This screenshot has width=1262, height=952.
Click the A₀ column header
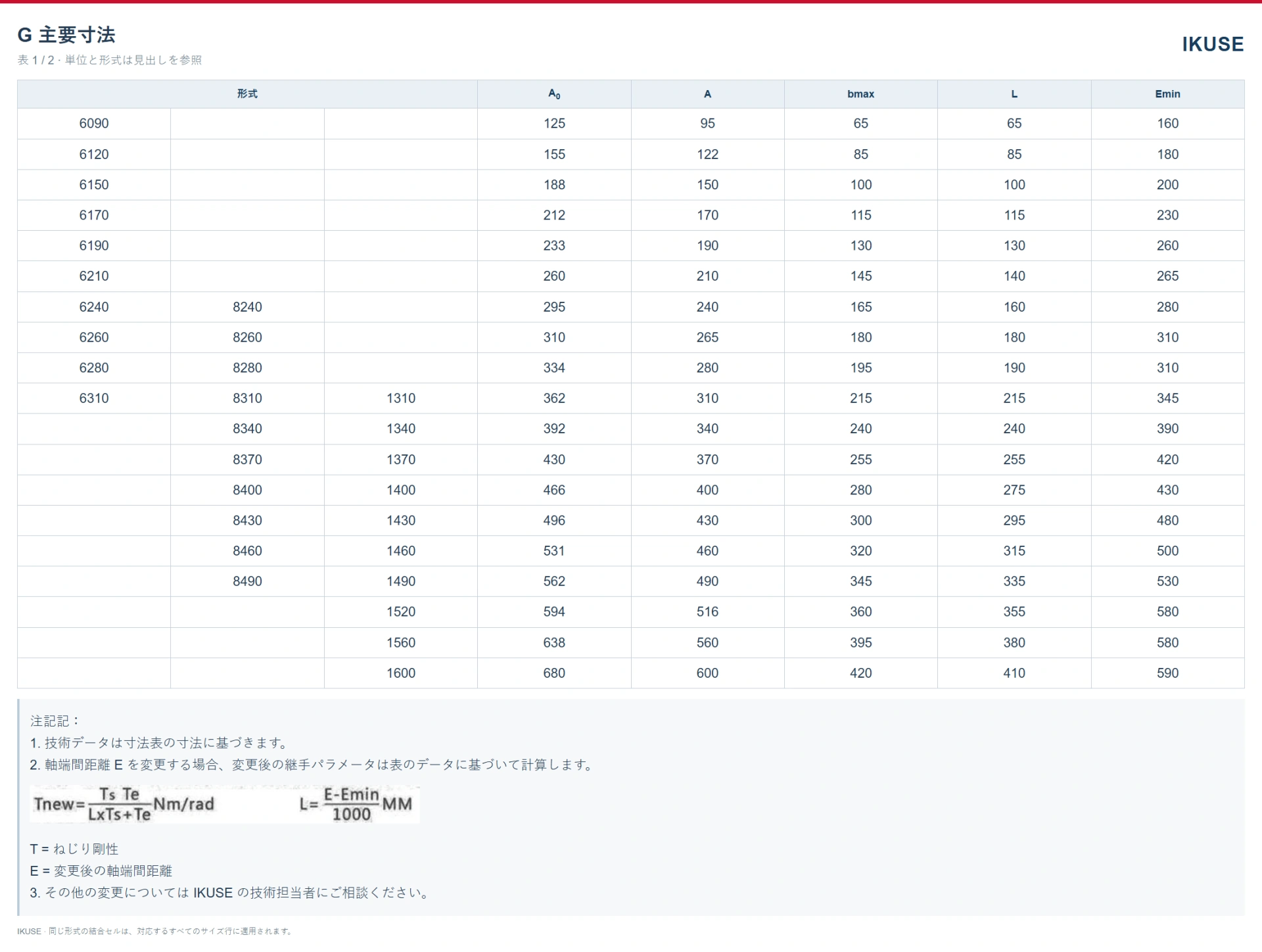point(554,94)
